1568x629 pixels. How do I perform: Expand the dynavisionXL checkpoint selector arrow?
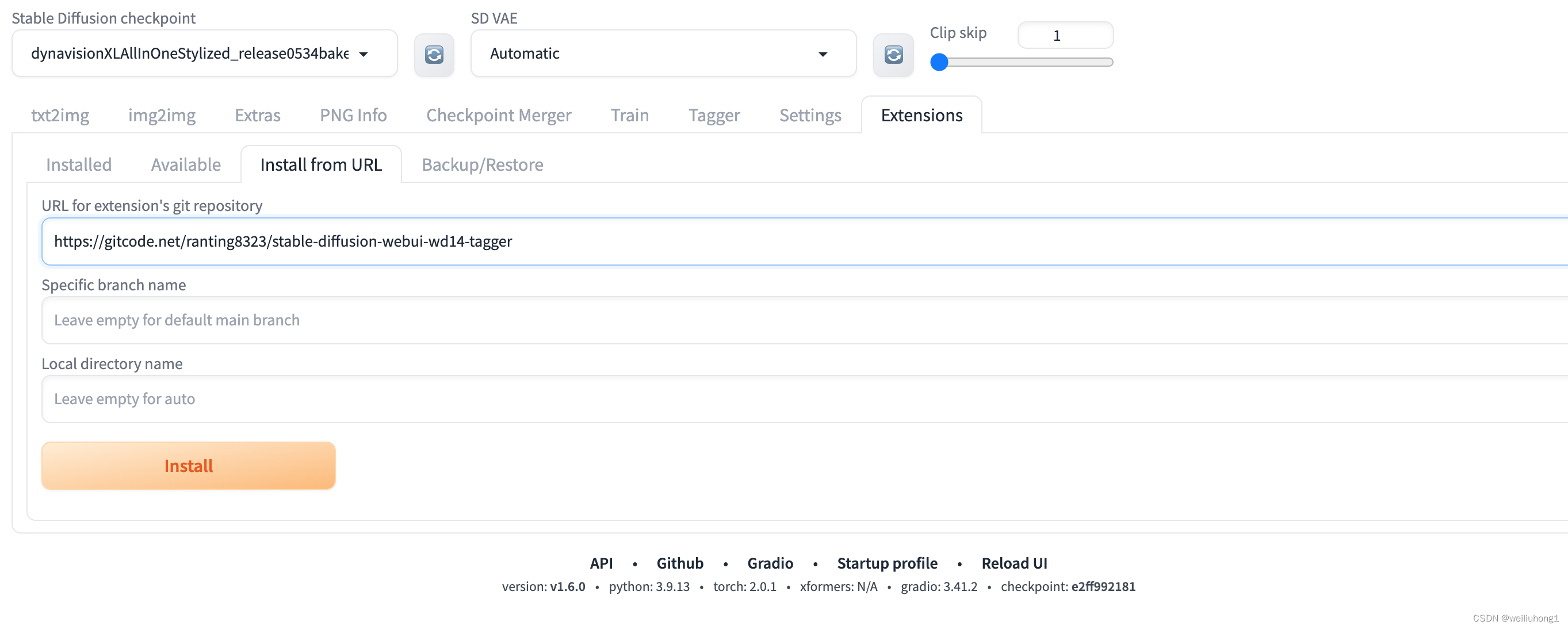click(x=364, y=53)
